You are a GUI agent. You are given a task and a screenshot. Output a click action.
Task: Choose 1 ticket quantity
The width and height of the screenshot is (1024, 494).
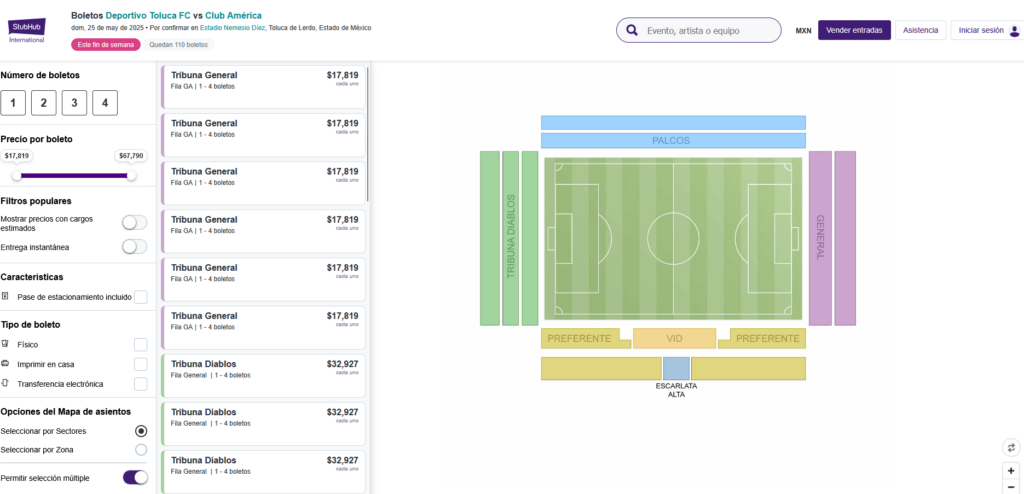point(13,103)
